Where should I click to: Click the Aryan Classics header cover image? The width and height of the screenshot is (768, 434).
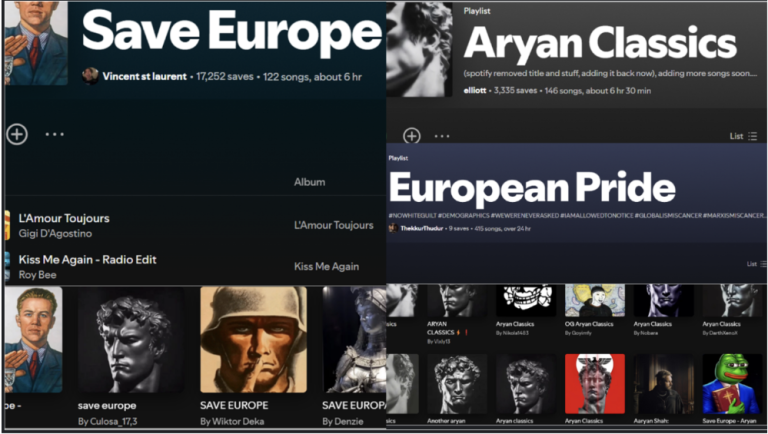pyautogui.click(x=419, y=49)
